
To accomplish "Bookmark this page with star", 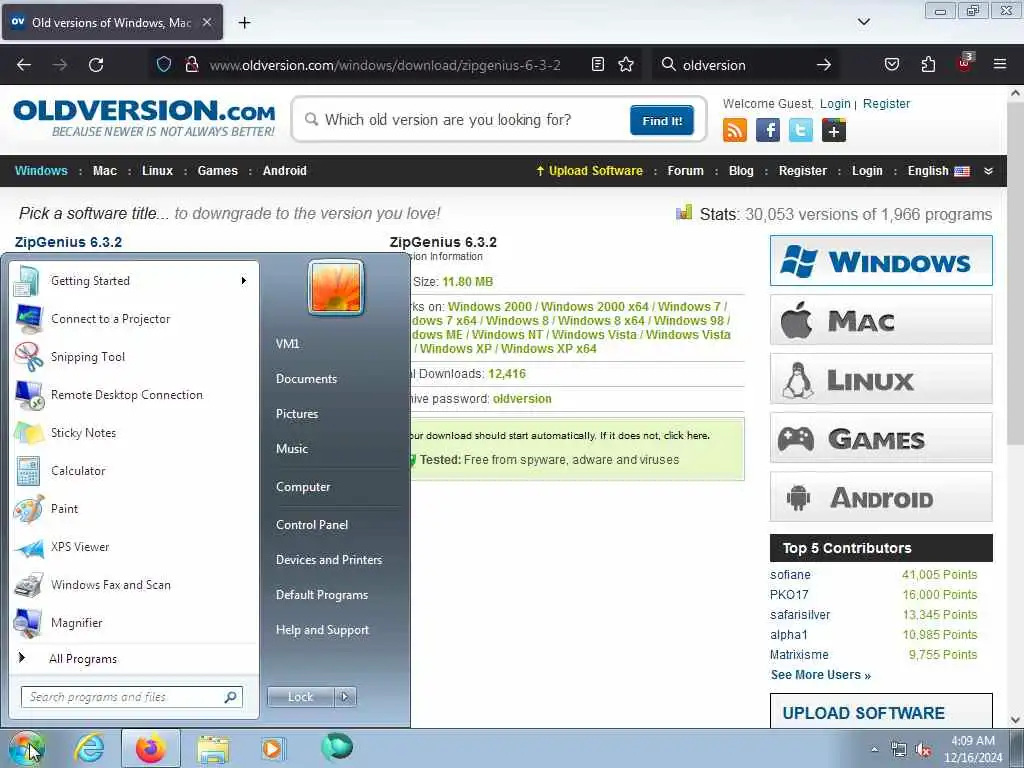I will (x=626, y=65).
